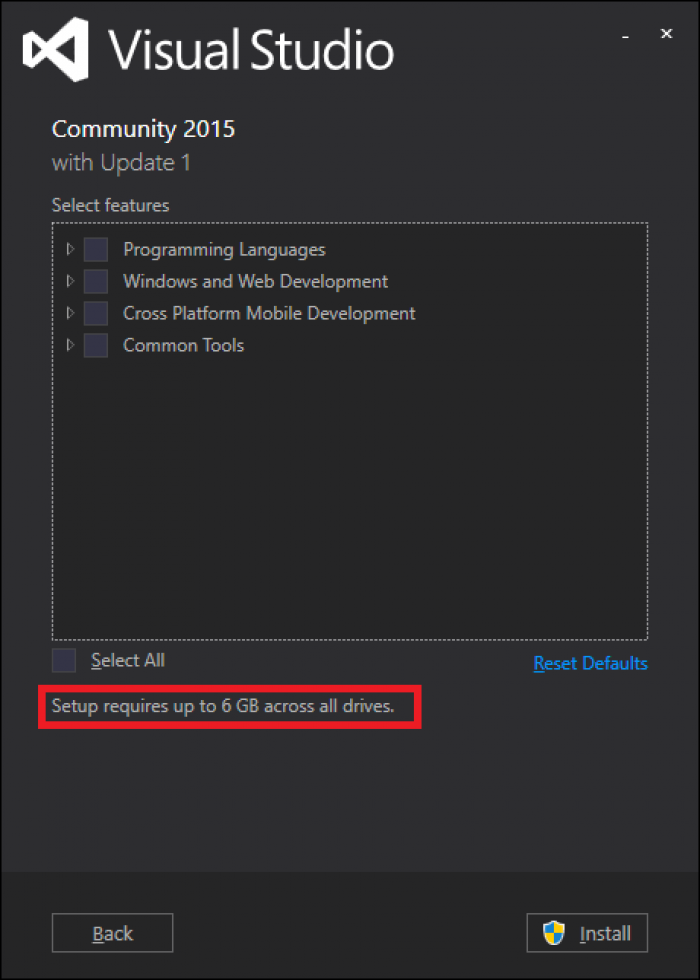Image resolution: width=700 pixels, height=980 pixels.
Task: Check the Programming Languages checkbox
Action: 96,249
